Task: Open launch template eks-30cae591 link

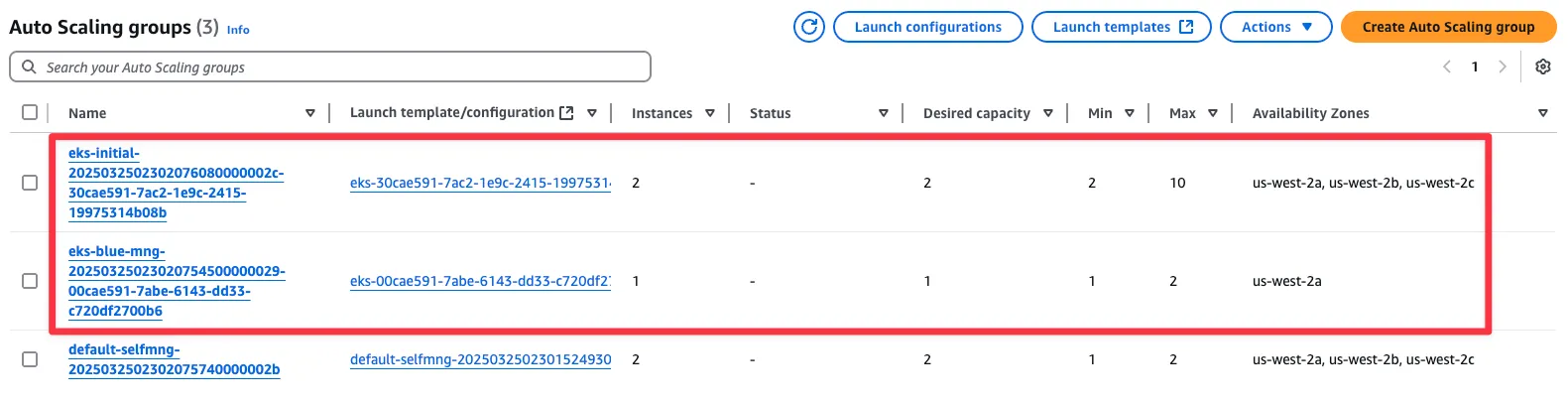Action: point(480,183)
